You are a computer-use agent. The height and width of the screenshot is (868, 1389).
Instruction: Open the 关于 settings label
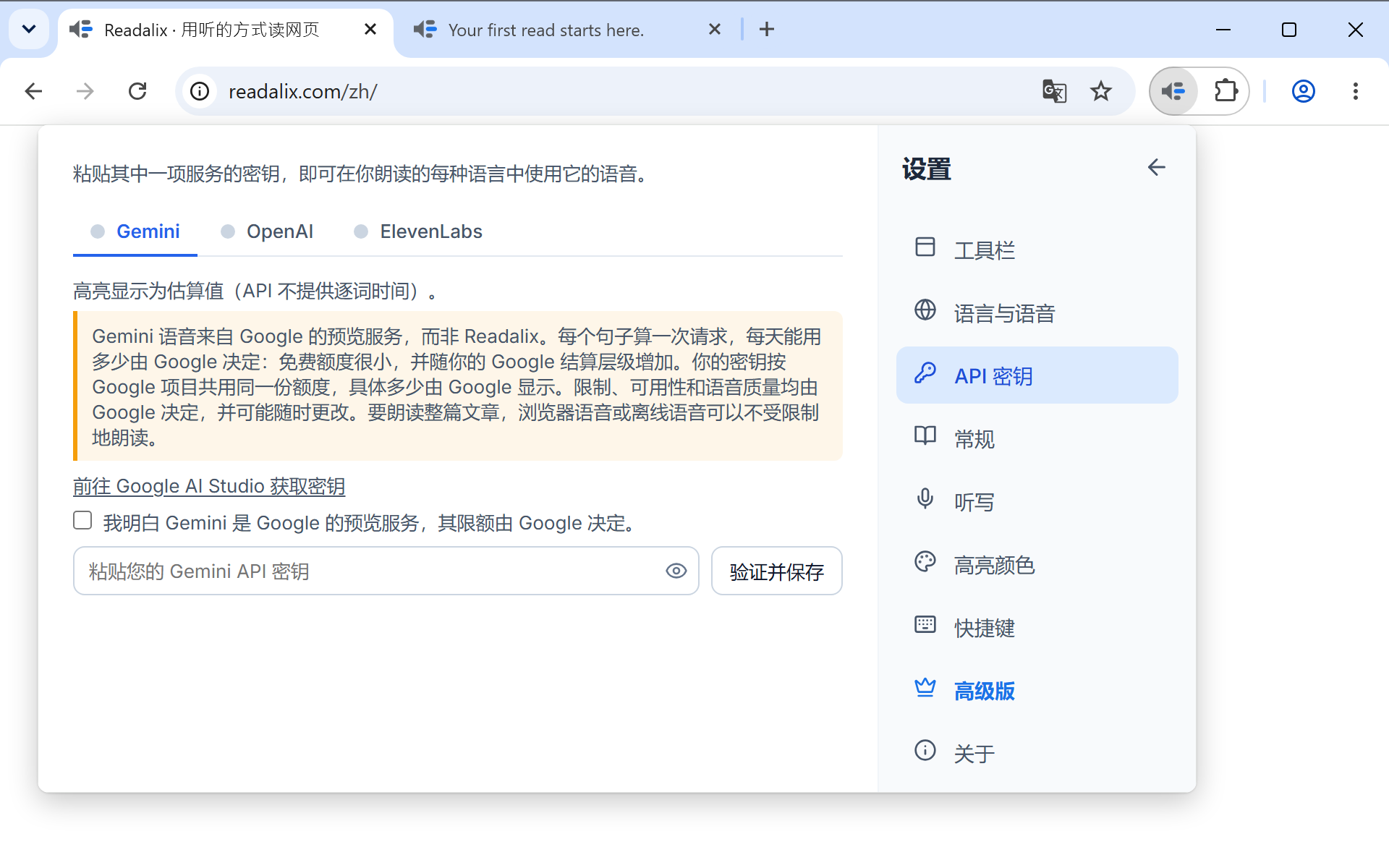(974, 754)
